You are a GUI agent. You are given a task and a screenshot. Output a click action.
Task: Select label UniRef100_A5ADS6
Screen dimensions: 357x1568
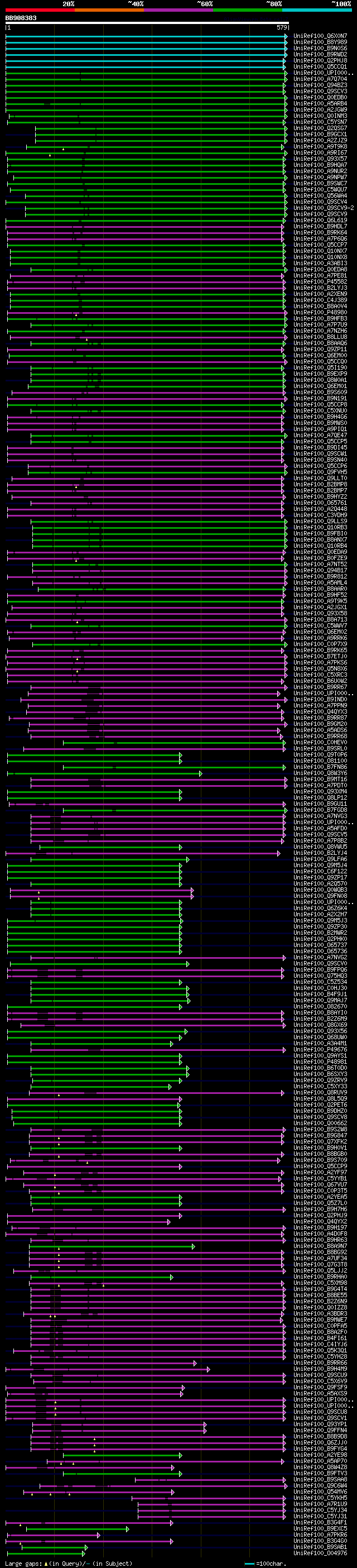[x=321, y=730]
